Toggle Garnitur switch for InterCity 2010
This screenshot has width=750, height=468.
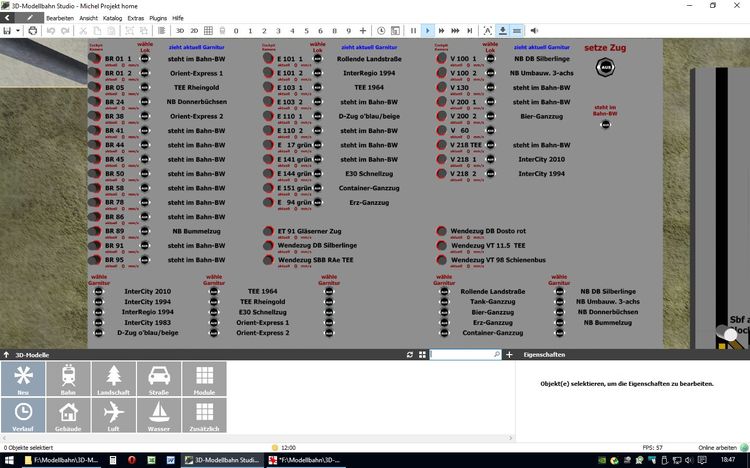[99, 291]
